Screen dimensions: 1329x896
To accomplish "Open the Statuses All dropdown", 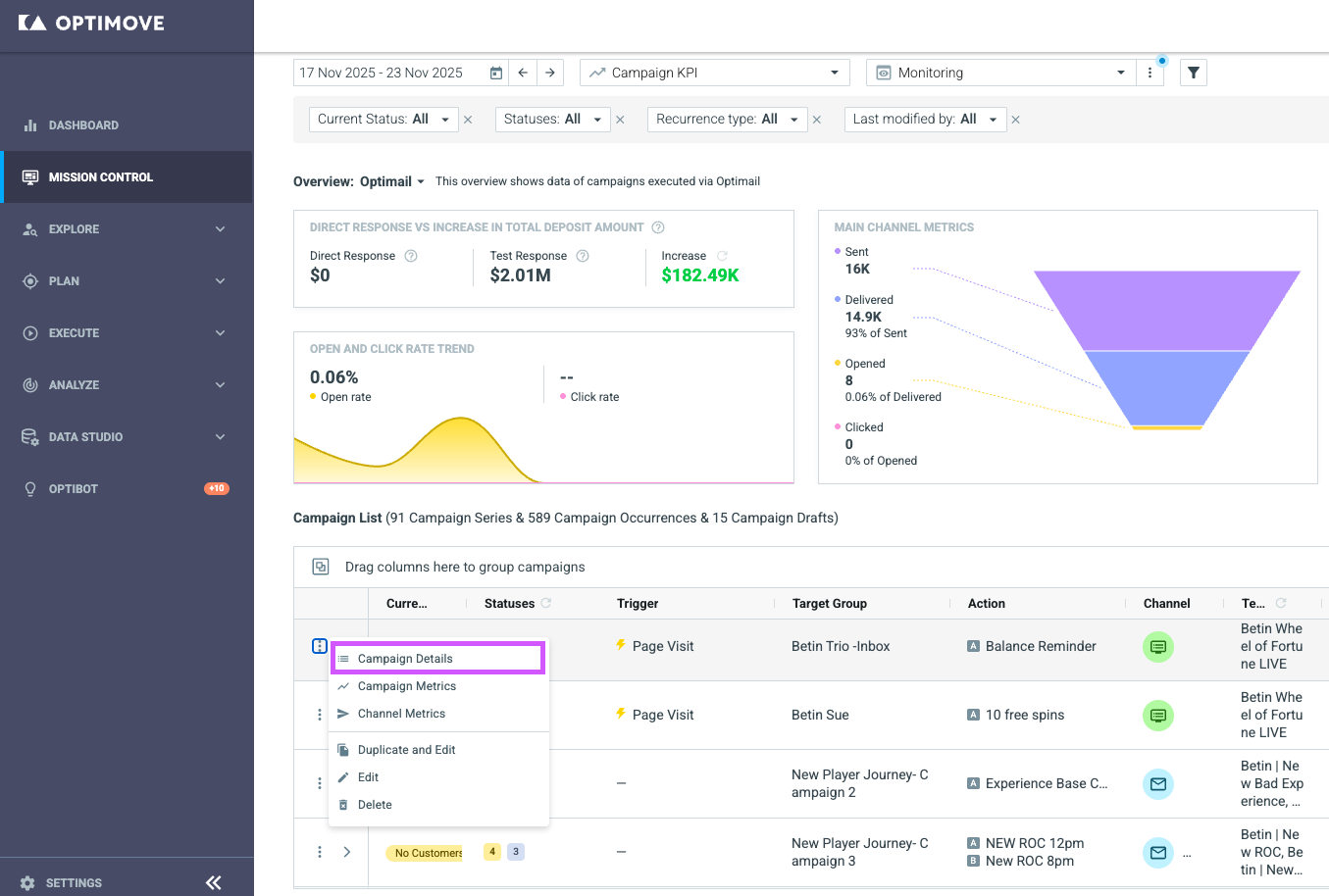I will [x=553, y=120].
